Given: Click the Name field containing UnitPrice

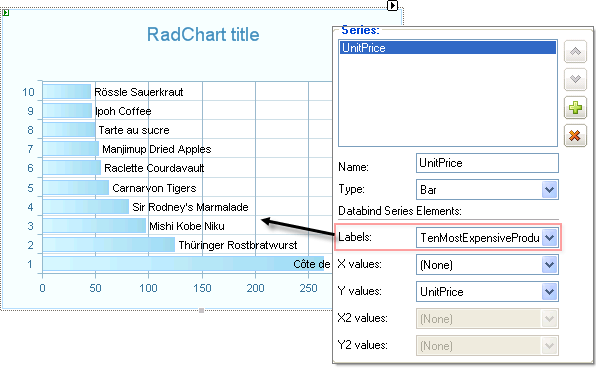Looking at the screenshot, I should click(x=487, y=163).
